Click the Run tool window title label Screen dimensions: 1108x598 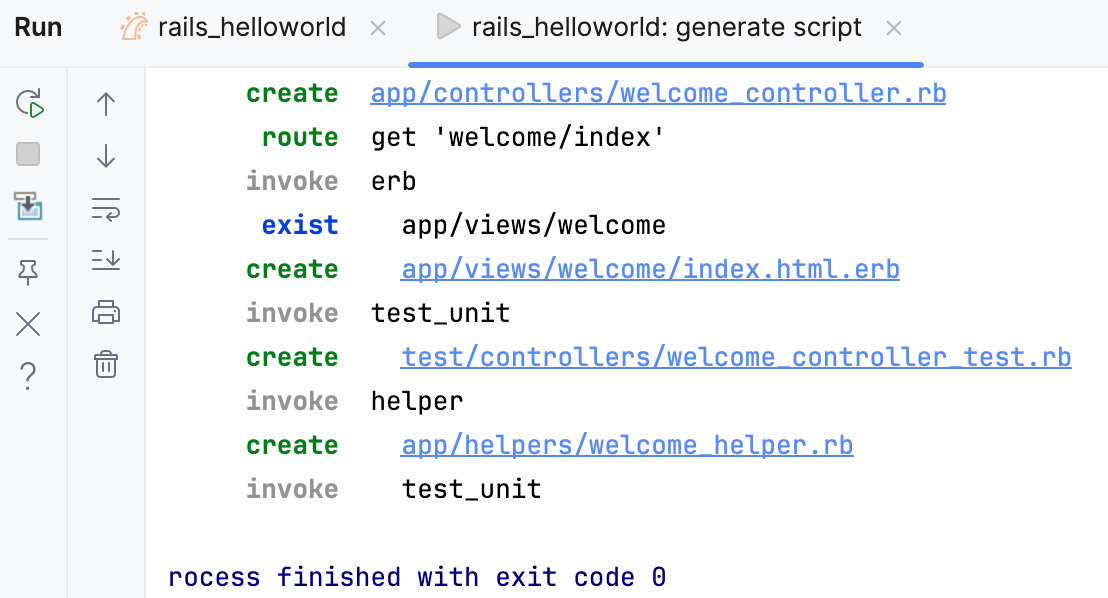click(x=38, y=27)
